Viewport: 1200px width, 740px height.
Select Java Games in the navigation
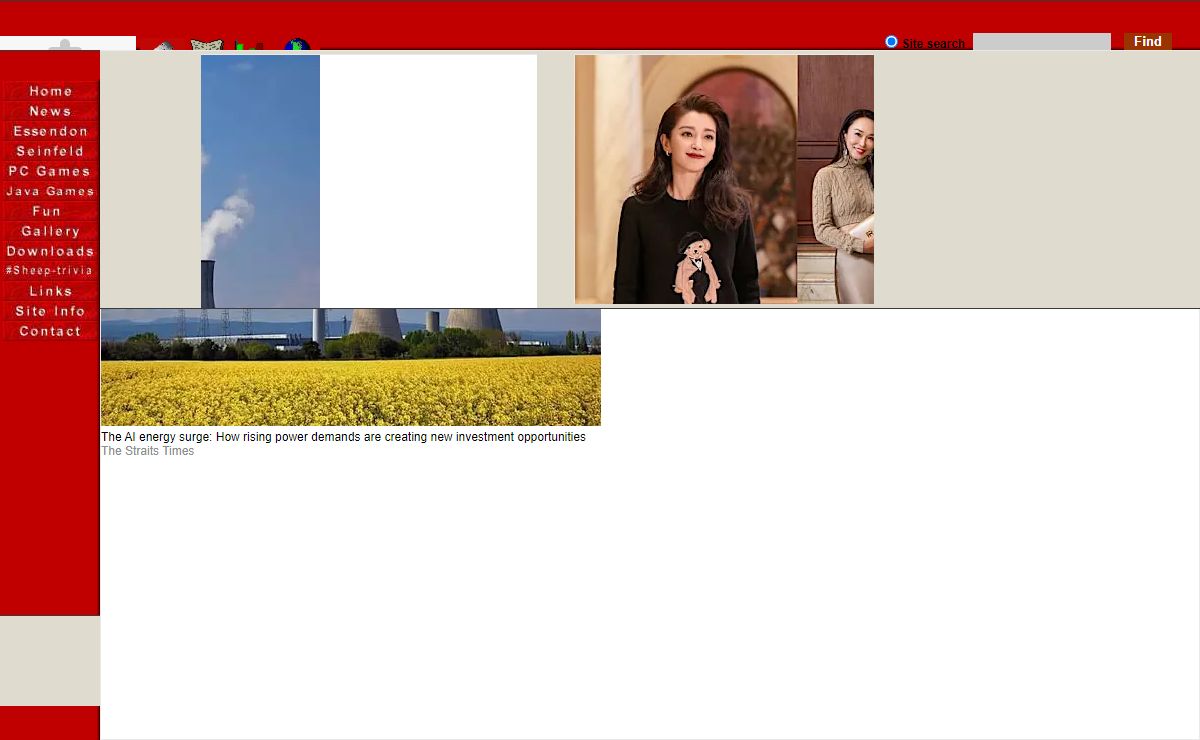[x=50, y=191]
